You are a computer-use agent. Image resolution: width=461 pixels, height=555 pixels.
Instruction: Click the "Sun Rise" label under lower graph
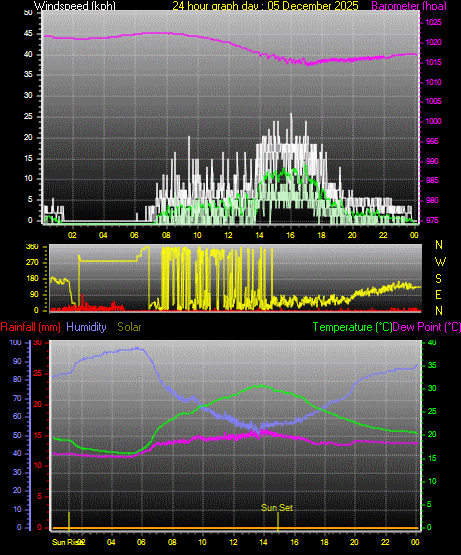(x=66, y=542)
